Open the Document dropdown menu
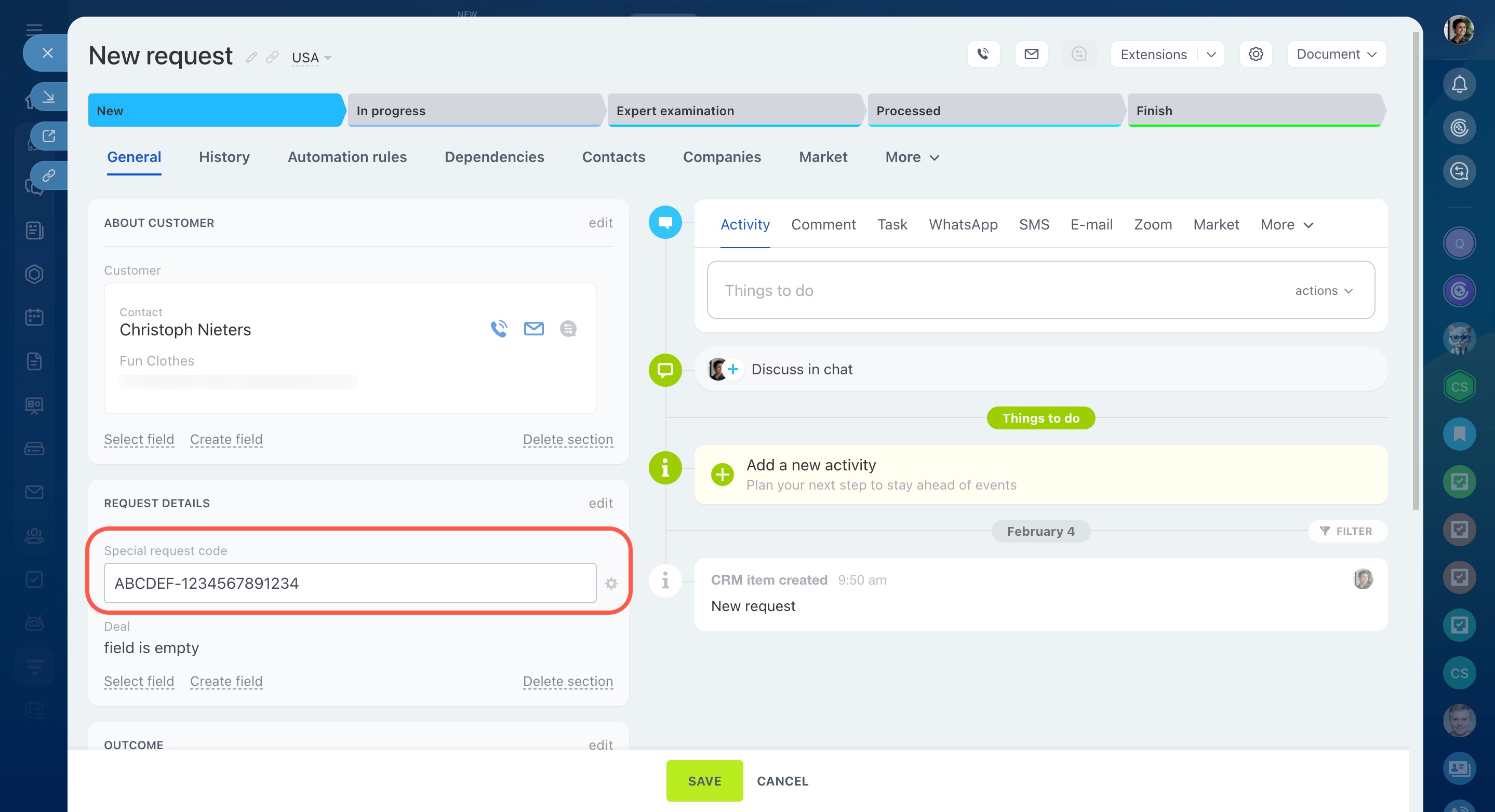 (x=1336, y=54)
